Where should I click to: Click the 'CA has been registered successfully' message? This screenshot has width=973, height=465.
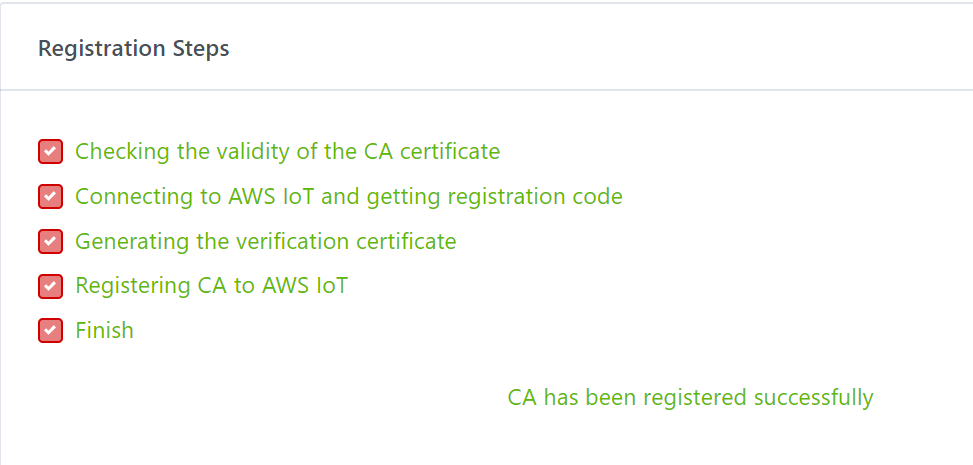[690, 398]
